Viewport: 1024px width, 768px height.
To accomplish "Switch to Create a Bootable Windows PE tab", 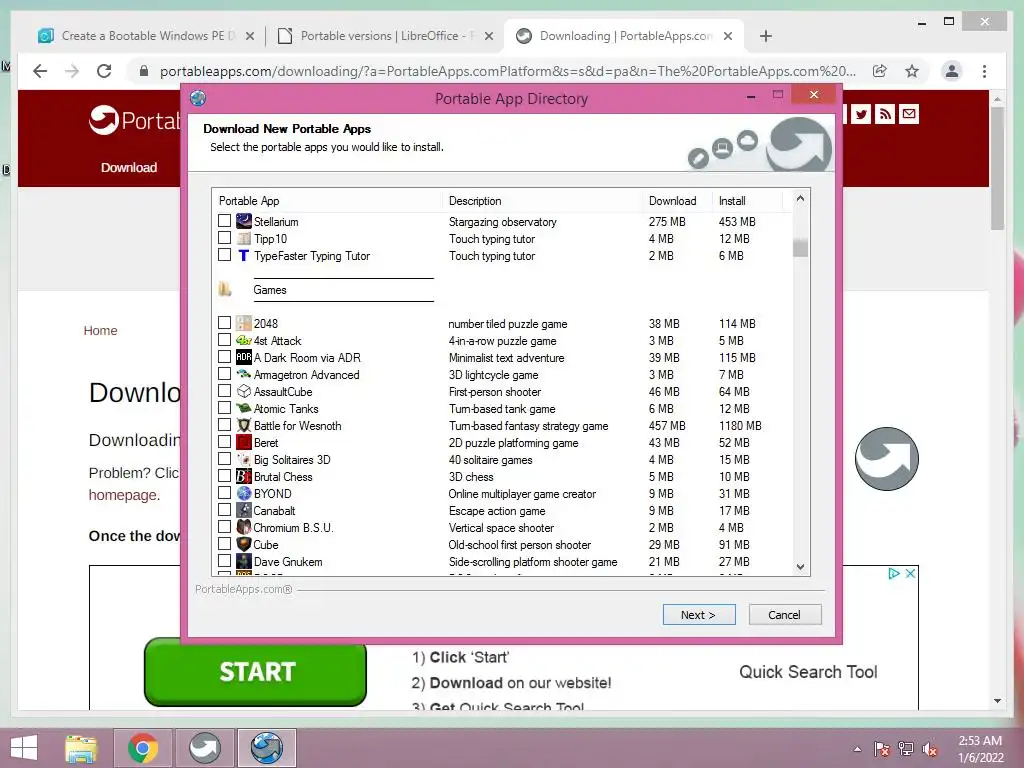I will coord(146,36).
